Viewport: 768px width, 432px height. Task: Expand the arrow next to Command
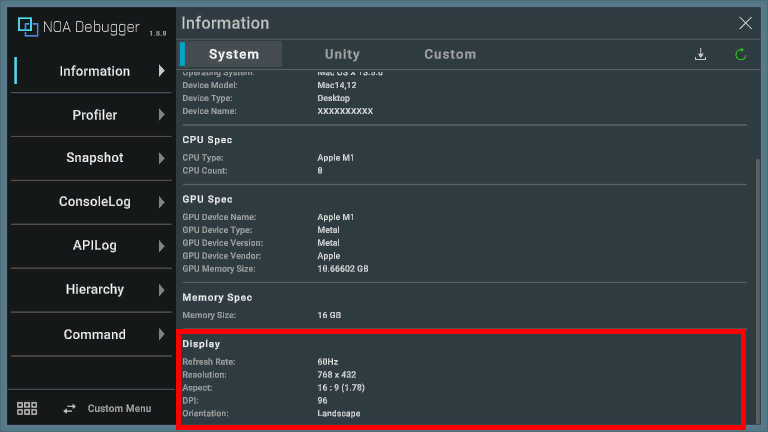point(162,335)
